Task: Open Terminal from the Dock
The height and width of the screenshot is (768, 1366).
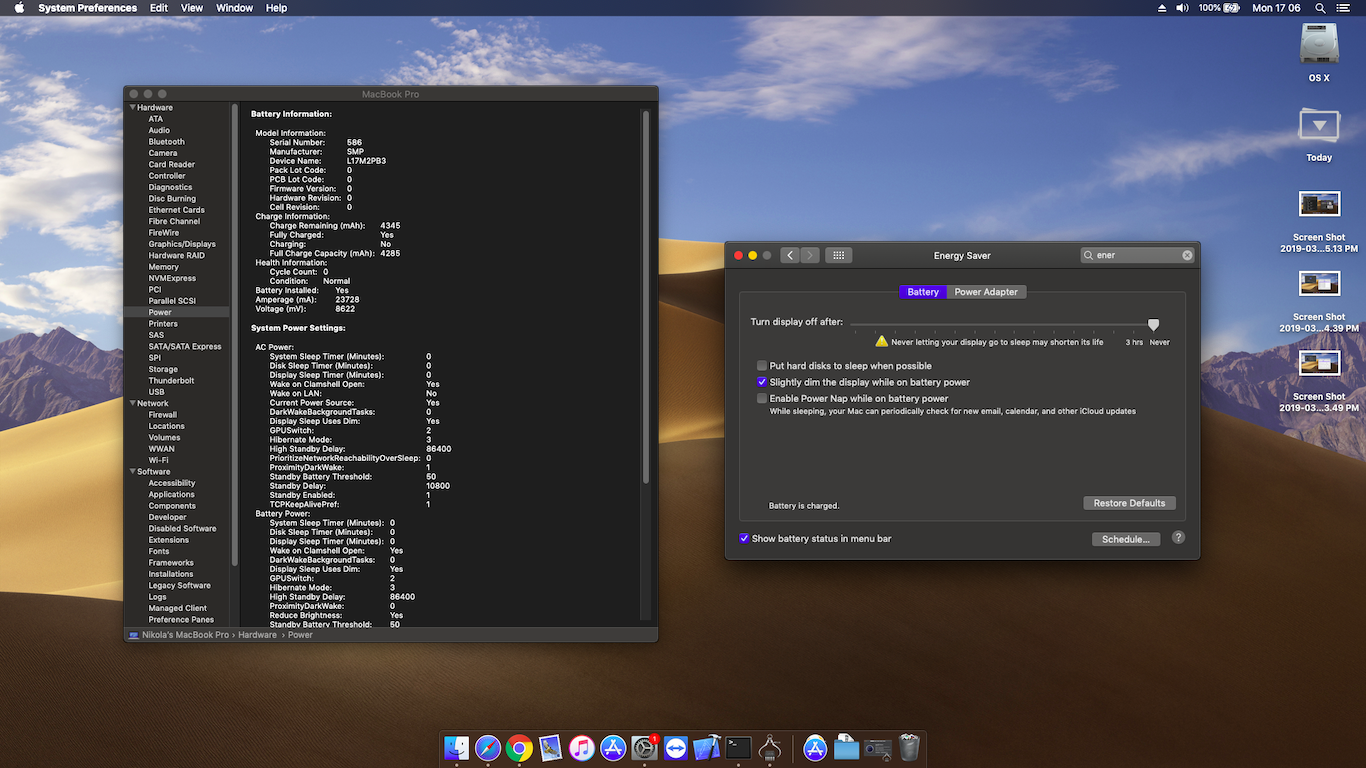Action: pos(738,748)
